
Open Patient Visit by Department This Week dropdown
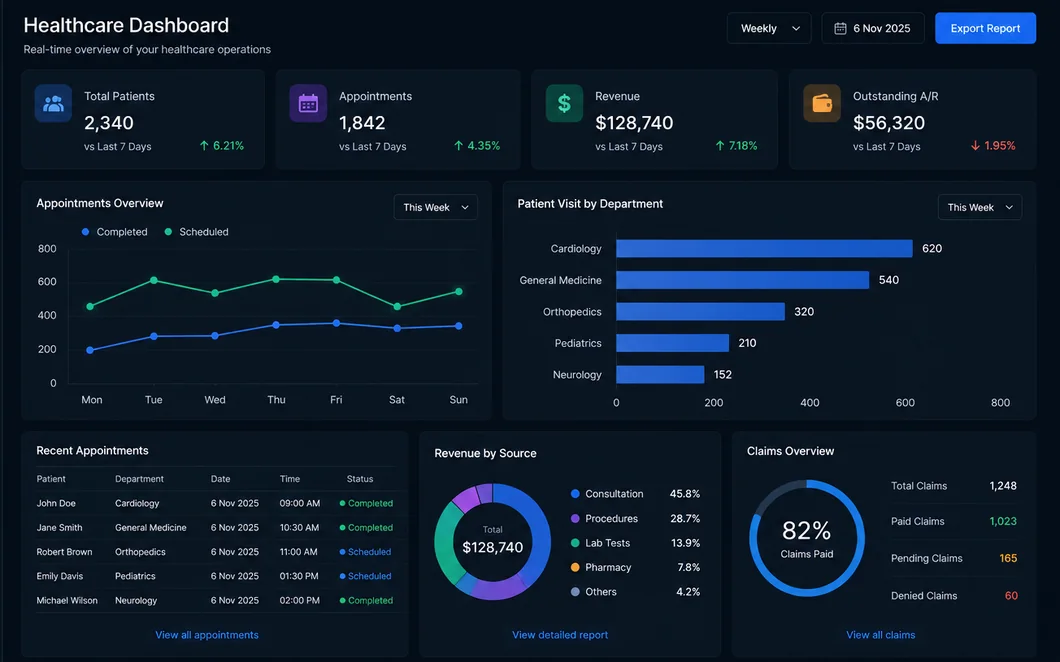pos(980,207)
